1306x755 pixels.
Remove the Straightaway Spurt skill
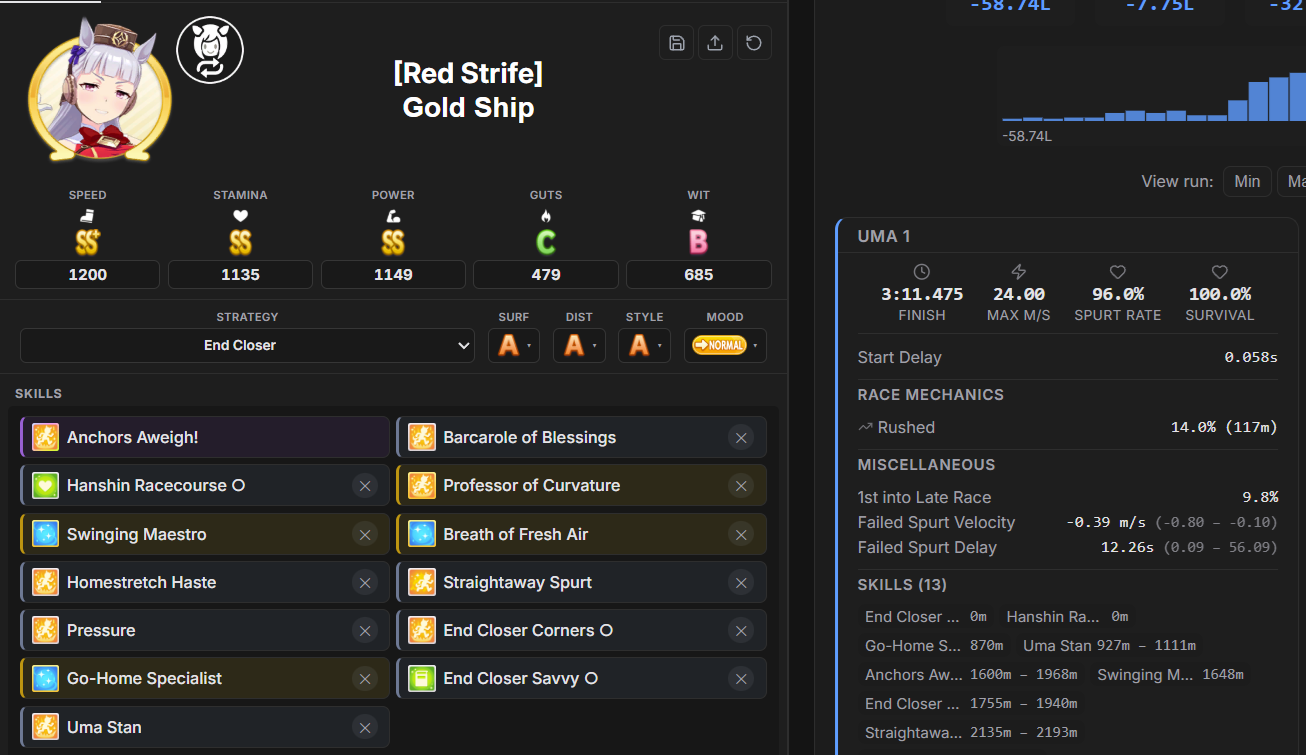pos(741,582)
